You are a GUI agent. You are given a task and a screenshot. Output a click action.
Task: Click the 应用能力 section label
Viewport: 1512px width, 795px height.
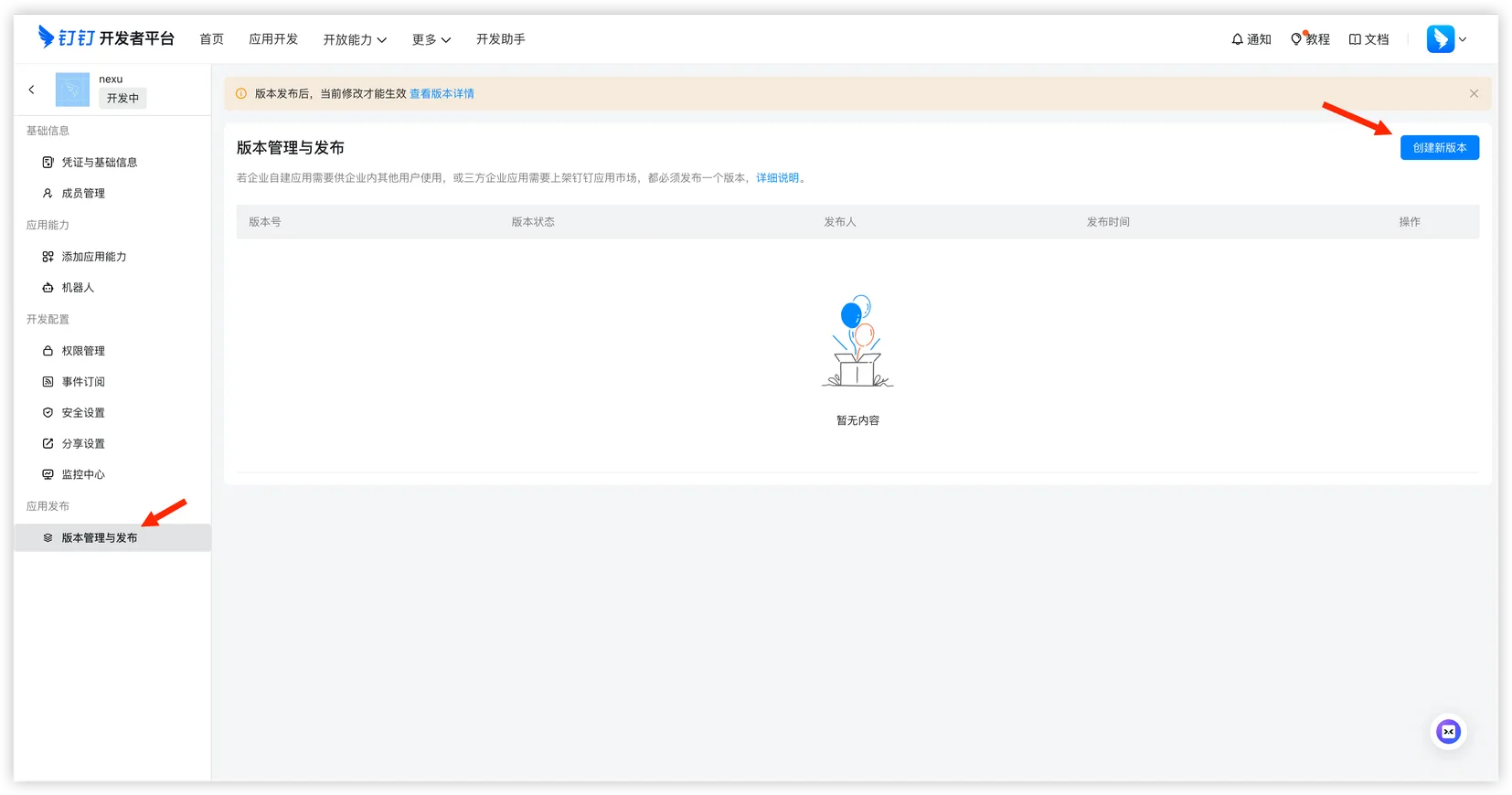click(x=48, y=225)
